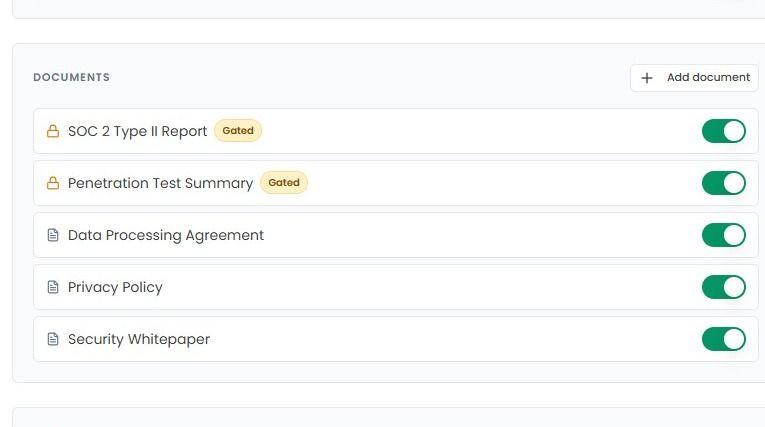Click the Gated badge on SOC 2 report
This screenshot has width=765, height=427.
pyautogui.click(x=238, y=131)
